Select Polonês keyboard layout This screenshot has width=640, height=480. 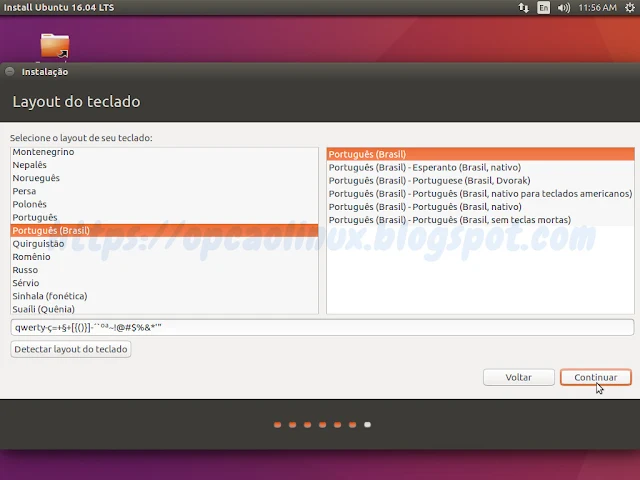[x=164, y=204]
